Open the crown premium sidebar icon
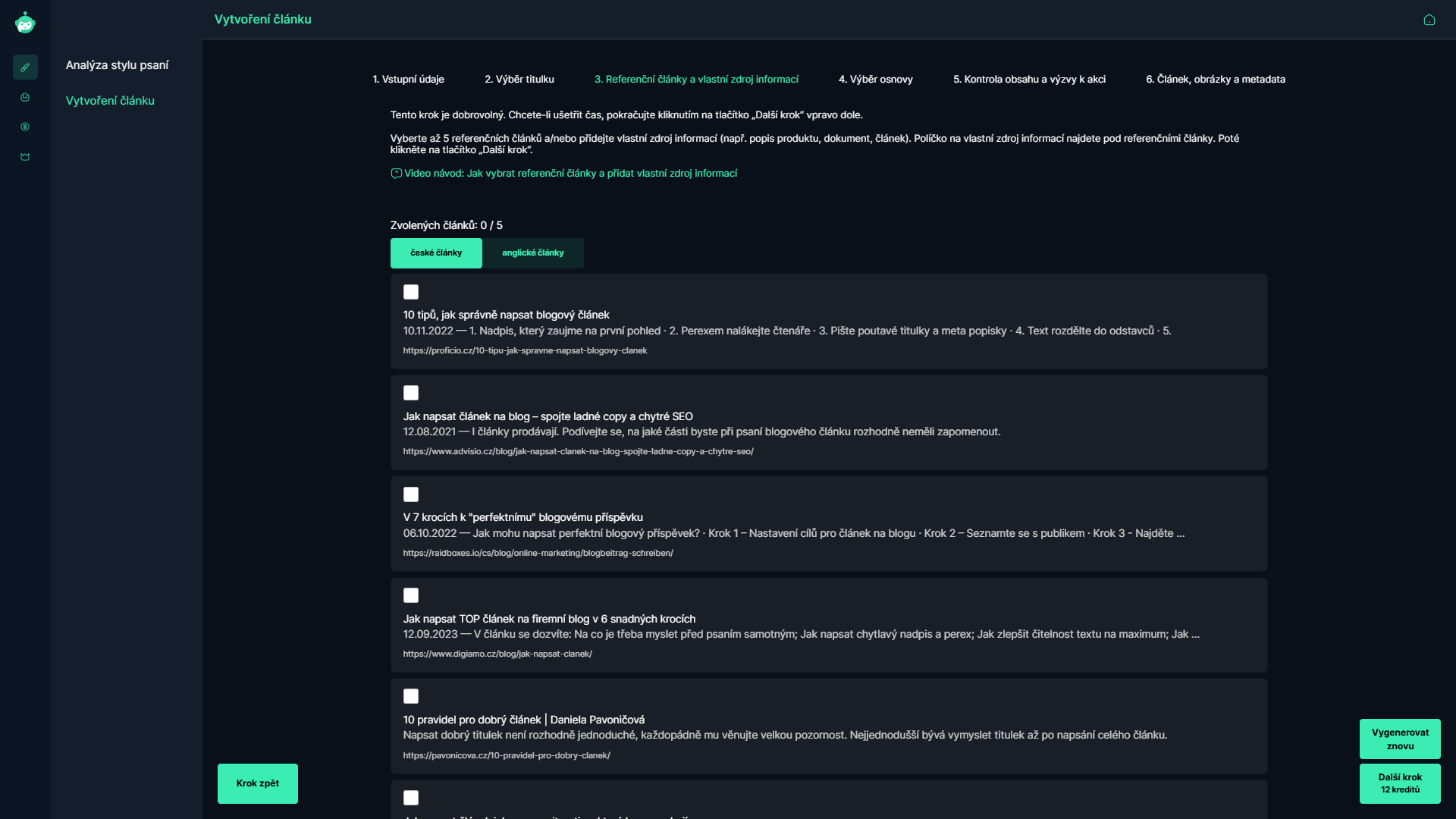The width and height of the screenshot is (1456, 819). point(25,157)
